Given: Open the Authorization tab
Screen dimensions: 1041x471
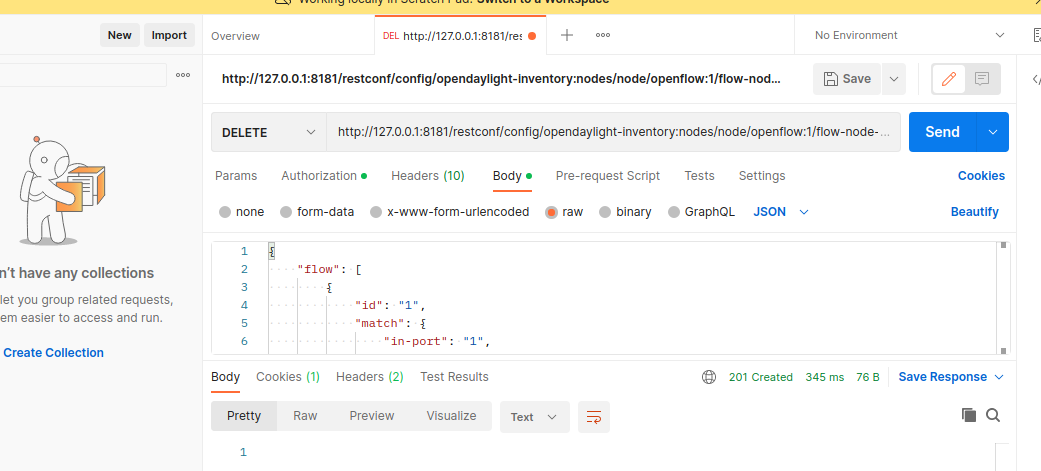Looking at the screenshot, I should tap(324, 176).
